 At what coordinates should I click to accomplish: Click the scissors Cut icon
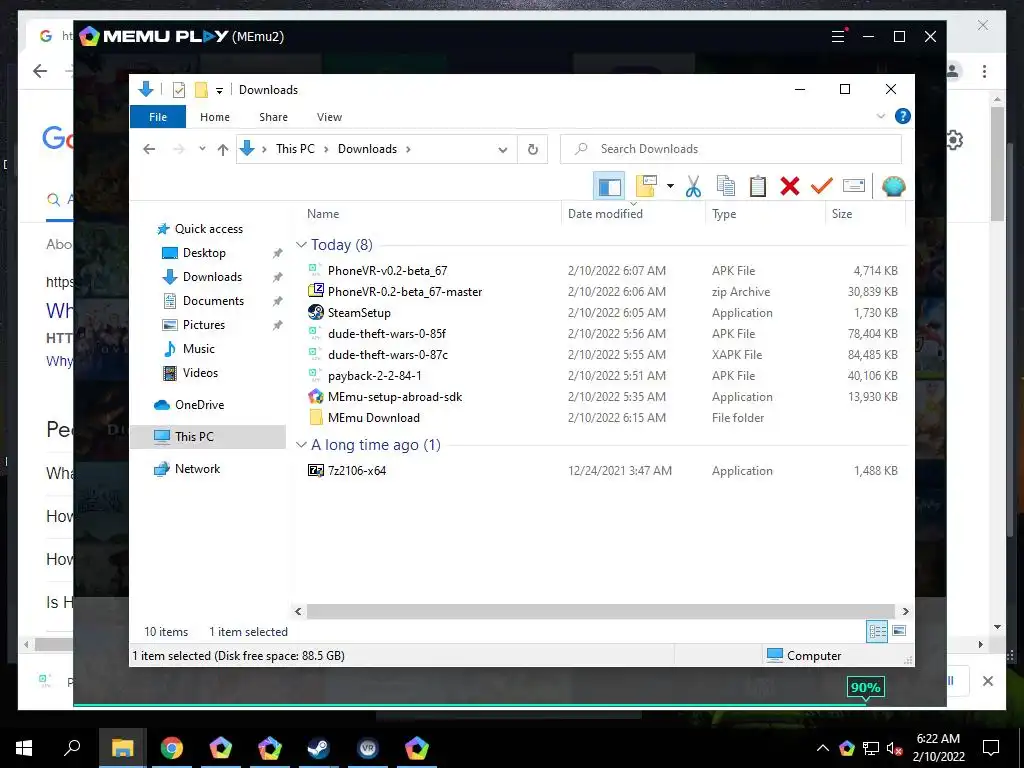[693, 186]
